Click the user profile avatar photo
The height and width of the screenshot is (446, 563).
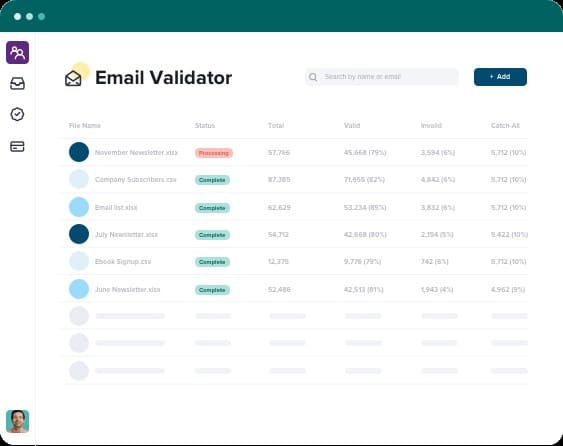click(x=18, y=421)
